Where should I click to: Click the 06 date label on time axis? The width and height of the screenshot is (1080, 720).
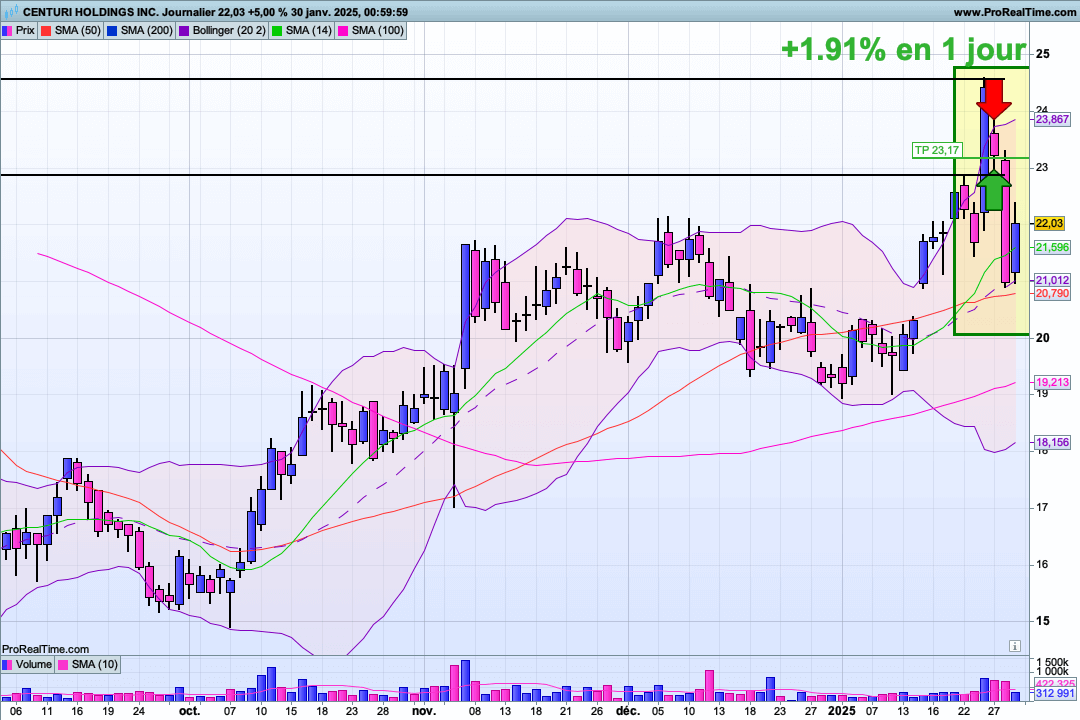tap(15, 711)
